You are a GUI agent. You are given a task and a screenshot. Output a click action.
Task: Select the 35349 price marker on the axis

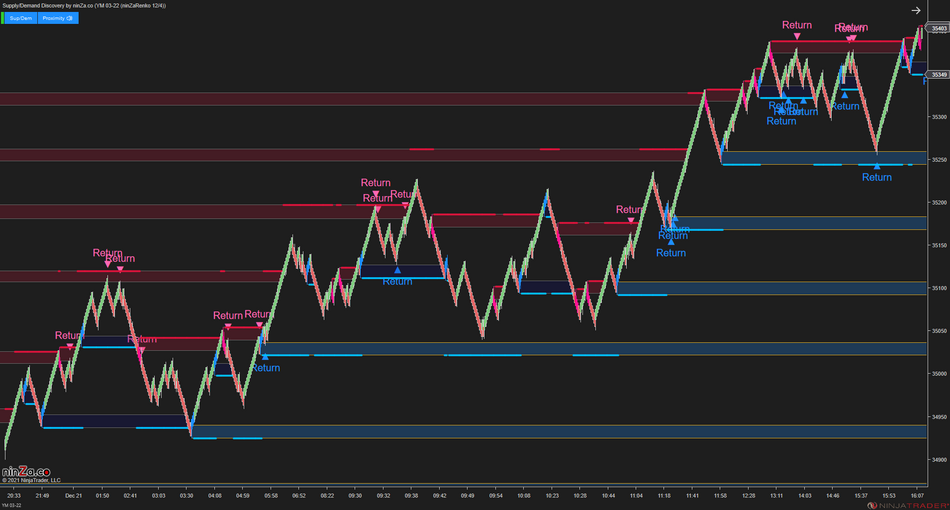point(939,74)
